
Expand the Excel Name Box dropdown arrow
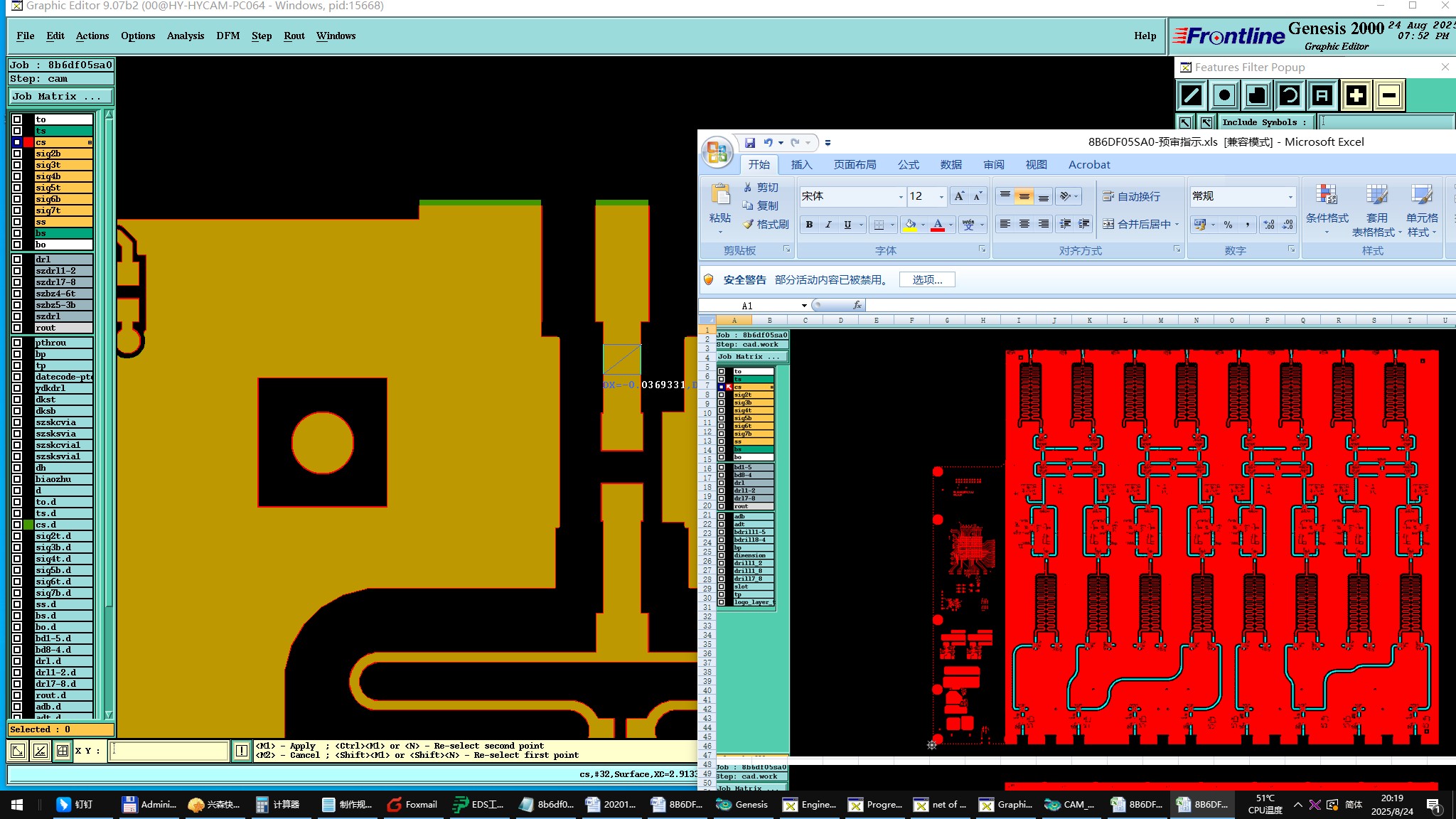coord(804,306)
